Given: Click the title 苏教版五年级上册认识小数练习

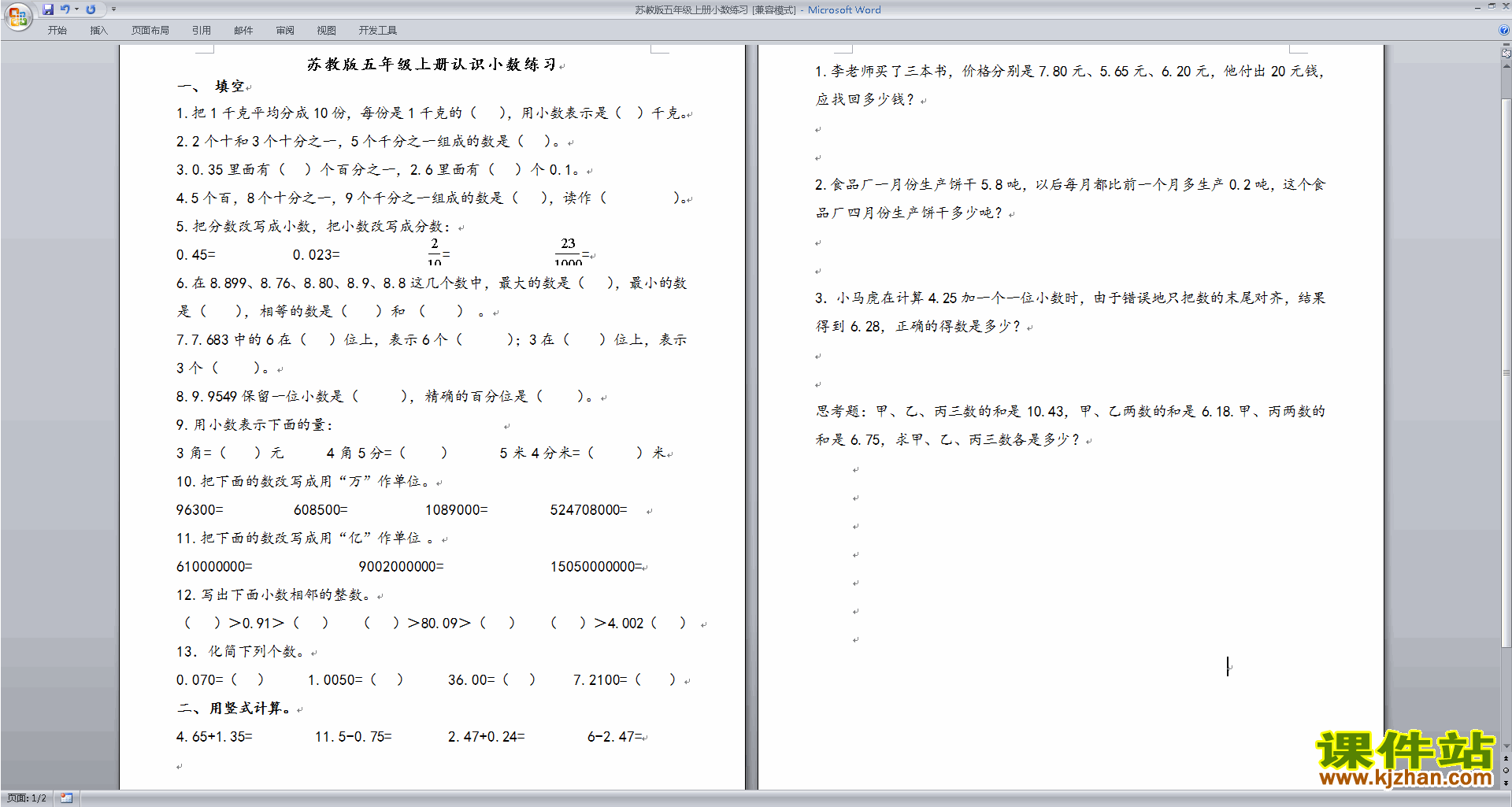Looking at the screenshot, I should point(432,65).
